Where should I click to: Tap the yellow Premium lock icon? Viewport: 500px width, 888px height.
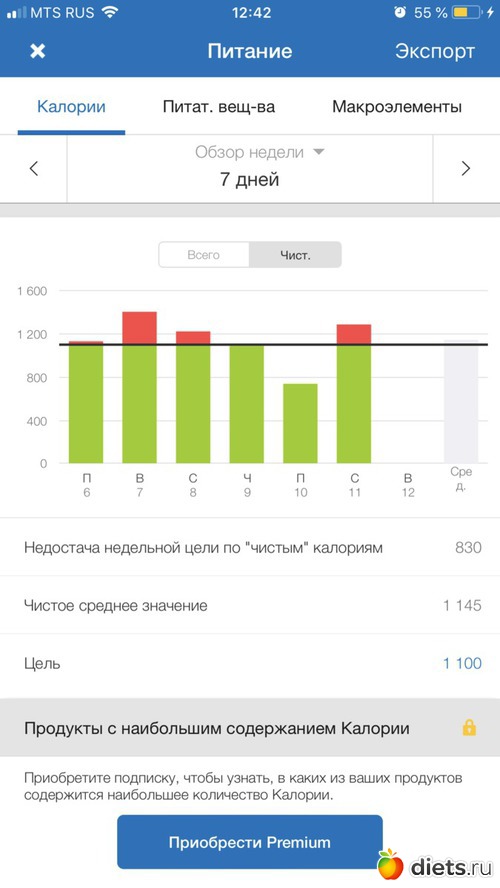469,728
